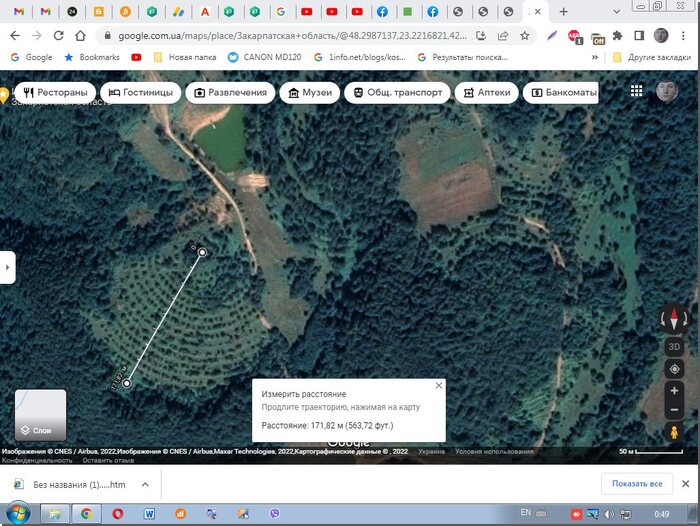Filter map by Рестораны
Screen dimensions: 700x526
(54, 93)
